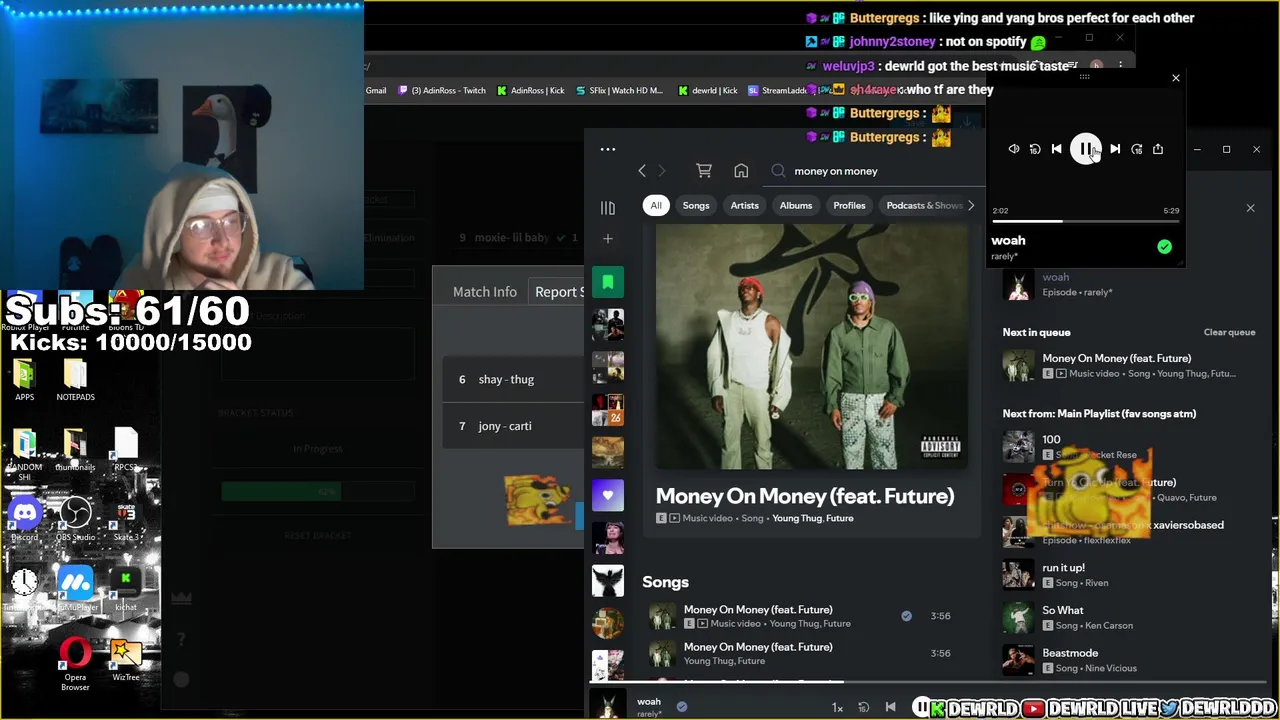Open the OBS Studio desktop shortcut
Image resolution: width=1280 pixels, height=720 pixels.
(x=75, y=520)
